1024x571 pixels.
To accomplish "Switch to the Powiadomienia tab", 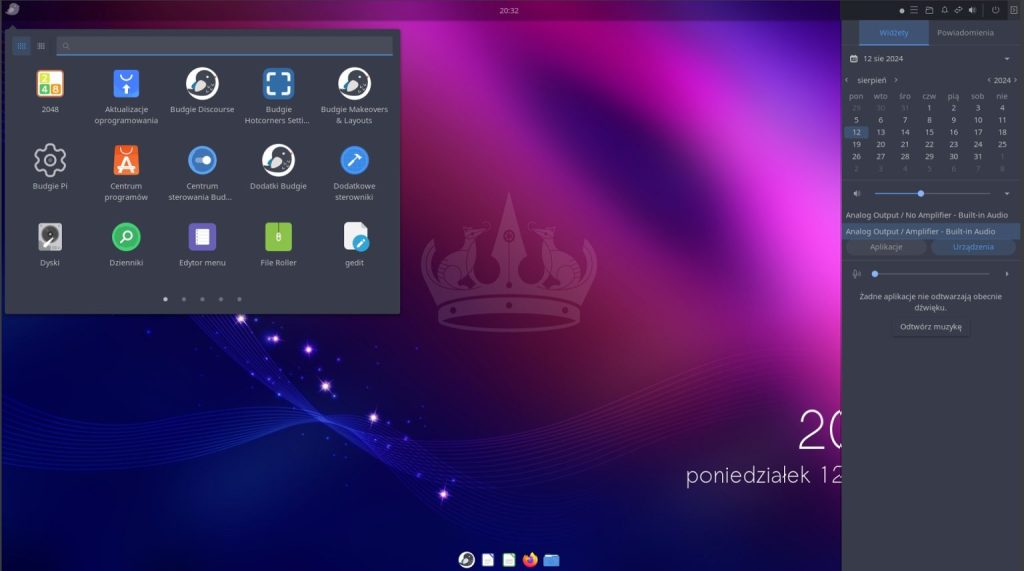I will pyautogui.click(x=965, y=33).
